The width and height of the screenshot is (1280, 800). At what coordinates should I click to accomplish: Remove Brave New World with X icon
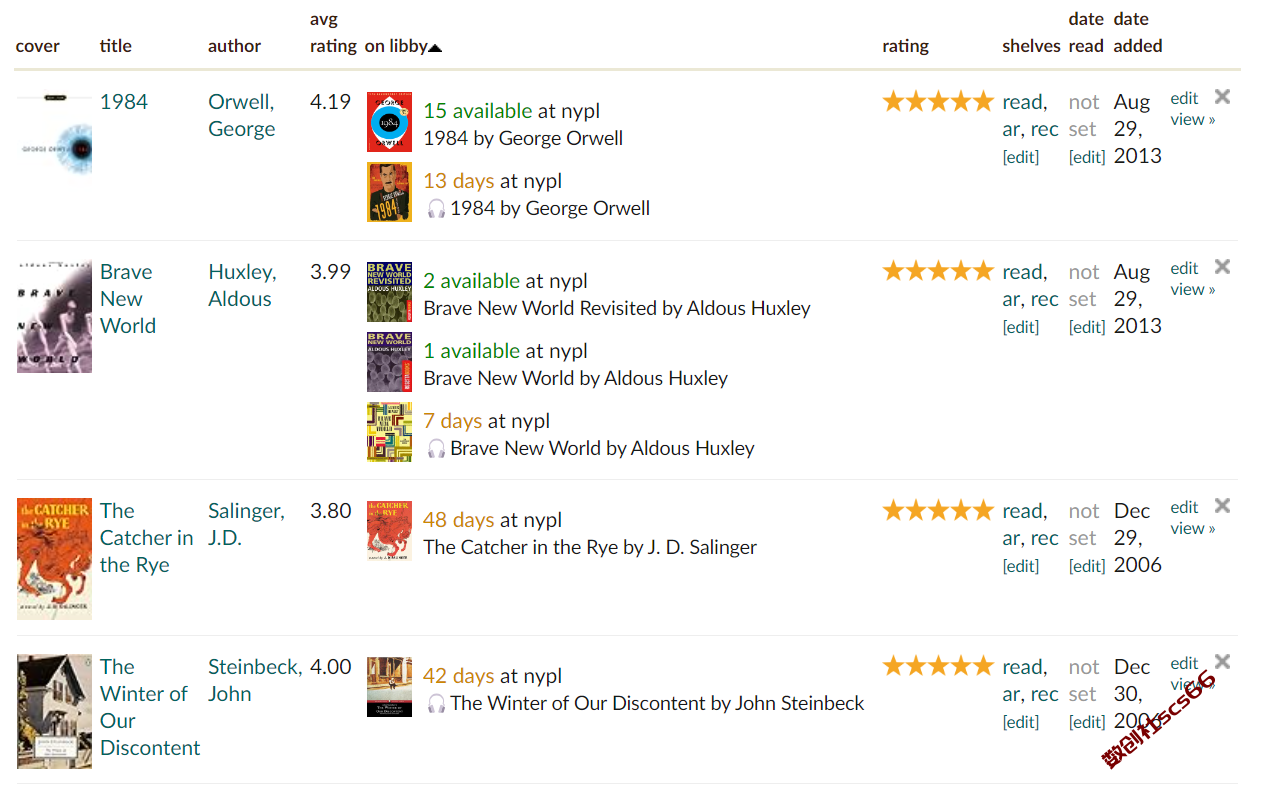pyautogui.click(x=1222, y=267)
